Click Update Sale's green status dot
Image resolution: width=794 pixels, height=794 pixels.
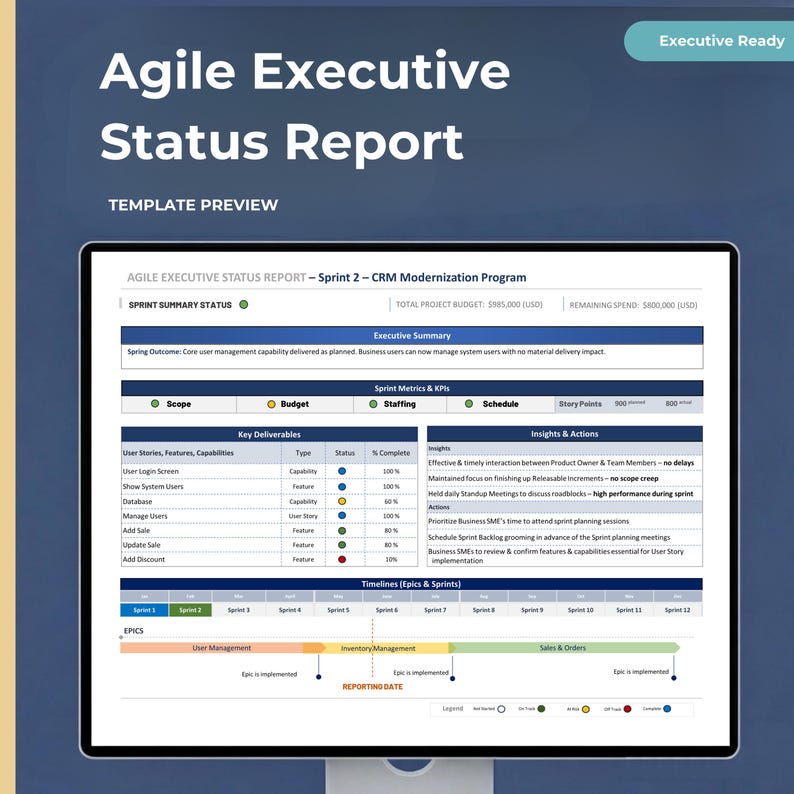tap(342, 545)
